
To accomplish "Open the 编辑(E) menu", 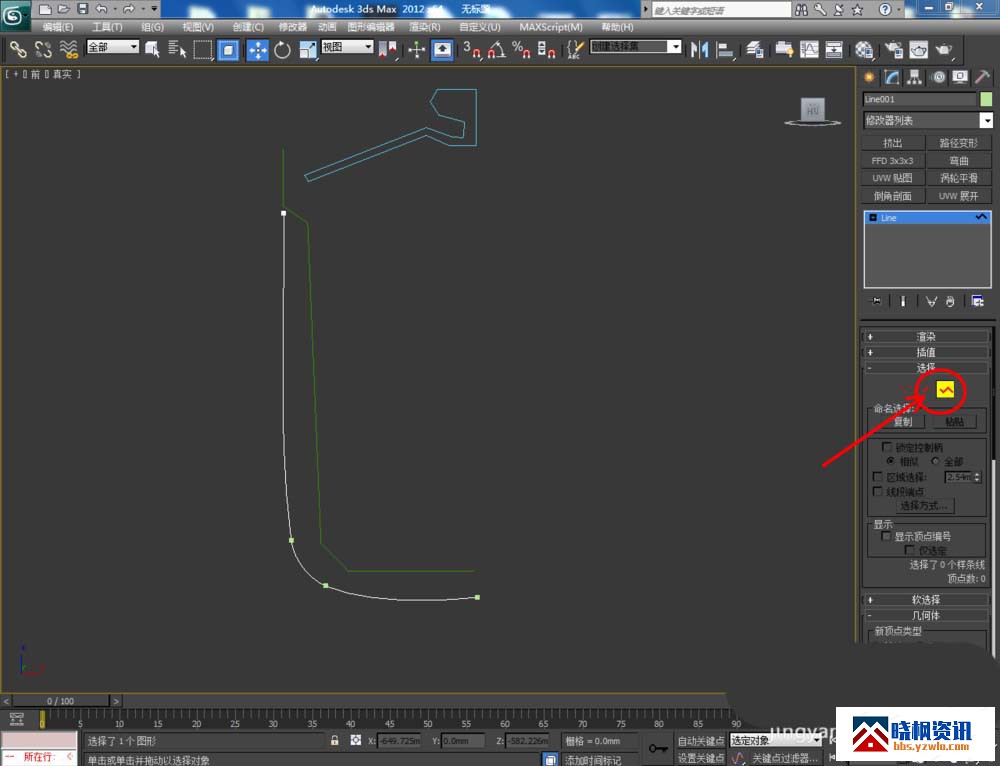I will pos(57,27).
